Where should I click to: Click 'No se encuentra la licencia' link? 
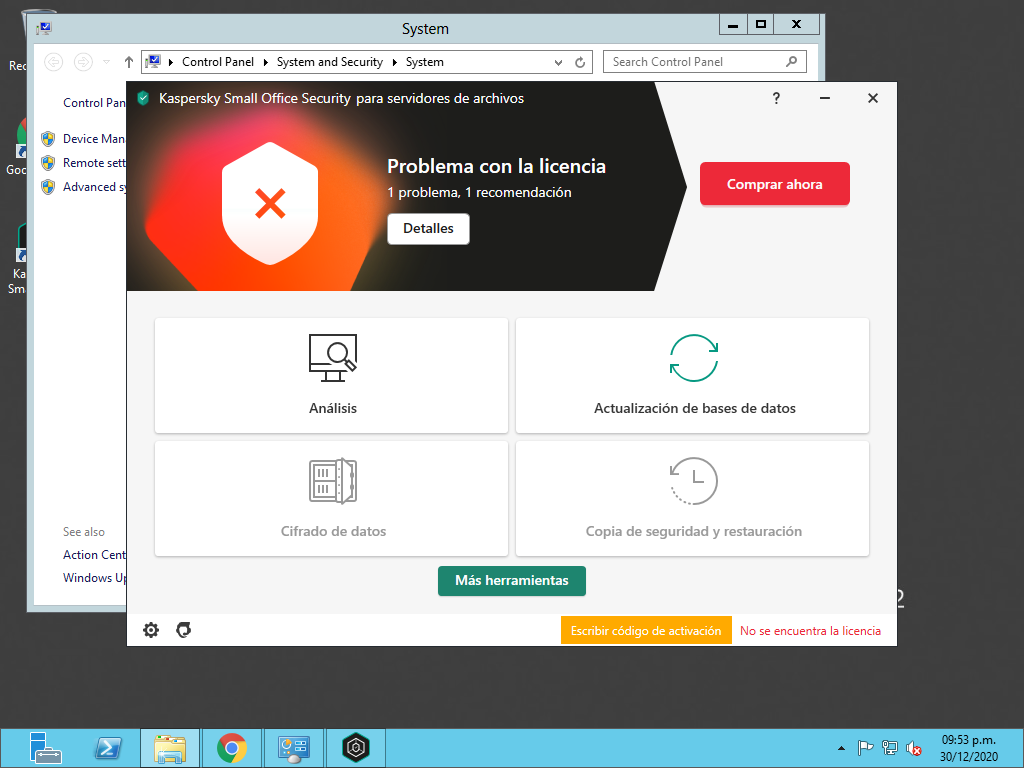point(810,631)
